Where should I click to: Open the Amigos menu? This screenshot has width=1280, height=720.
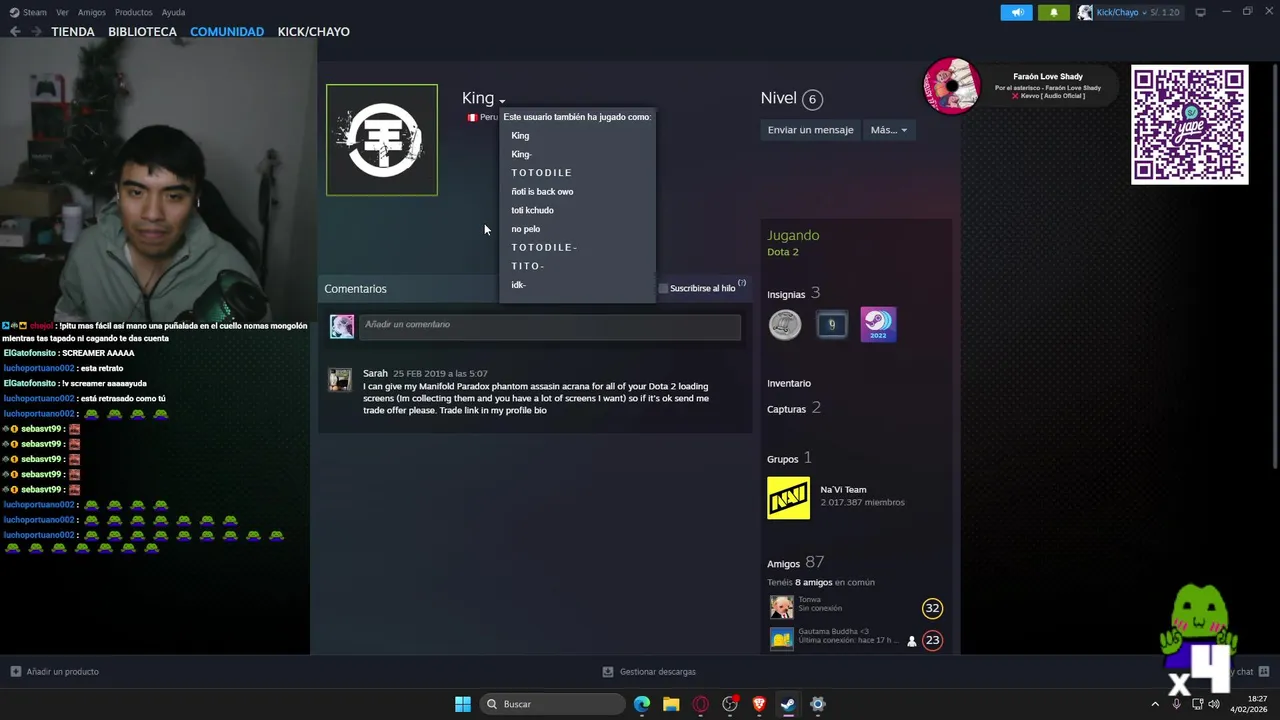pyautogui.click(x=92, y=12)
